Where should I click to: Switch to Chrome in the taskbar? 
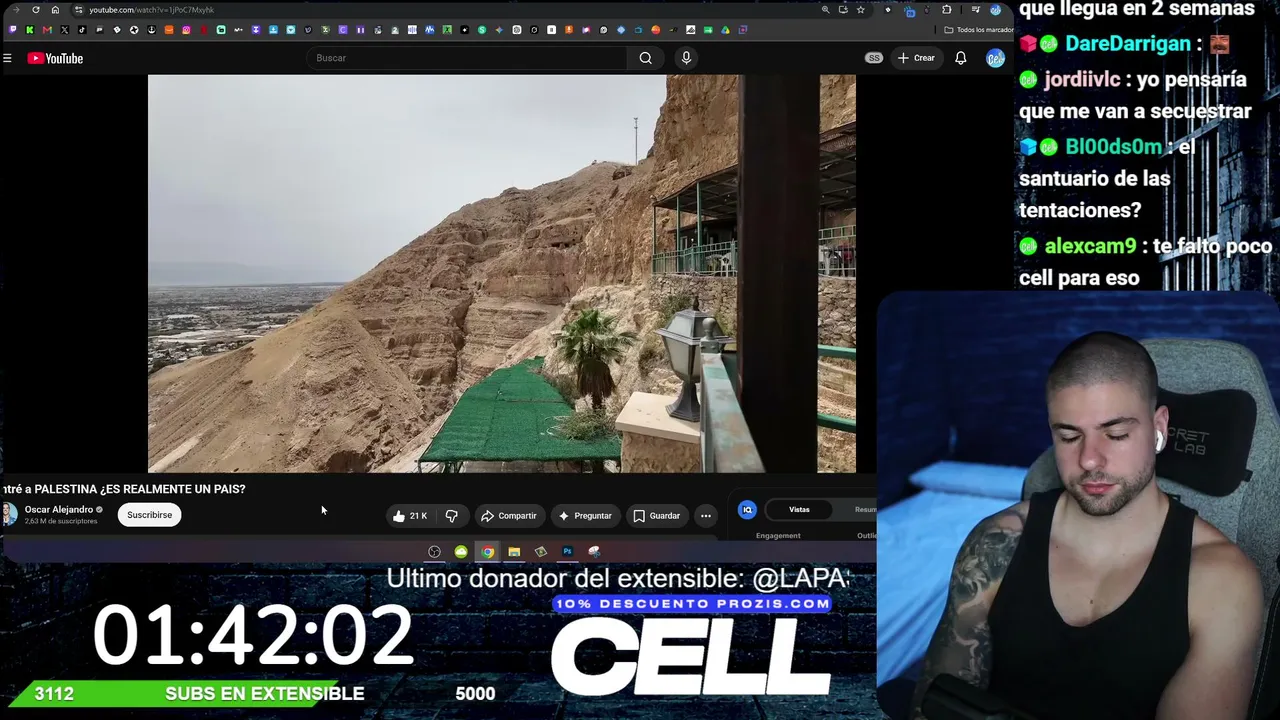pyautogui.click(x=487, y=552)
